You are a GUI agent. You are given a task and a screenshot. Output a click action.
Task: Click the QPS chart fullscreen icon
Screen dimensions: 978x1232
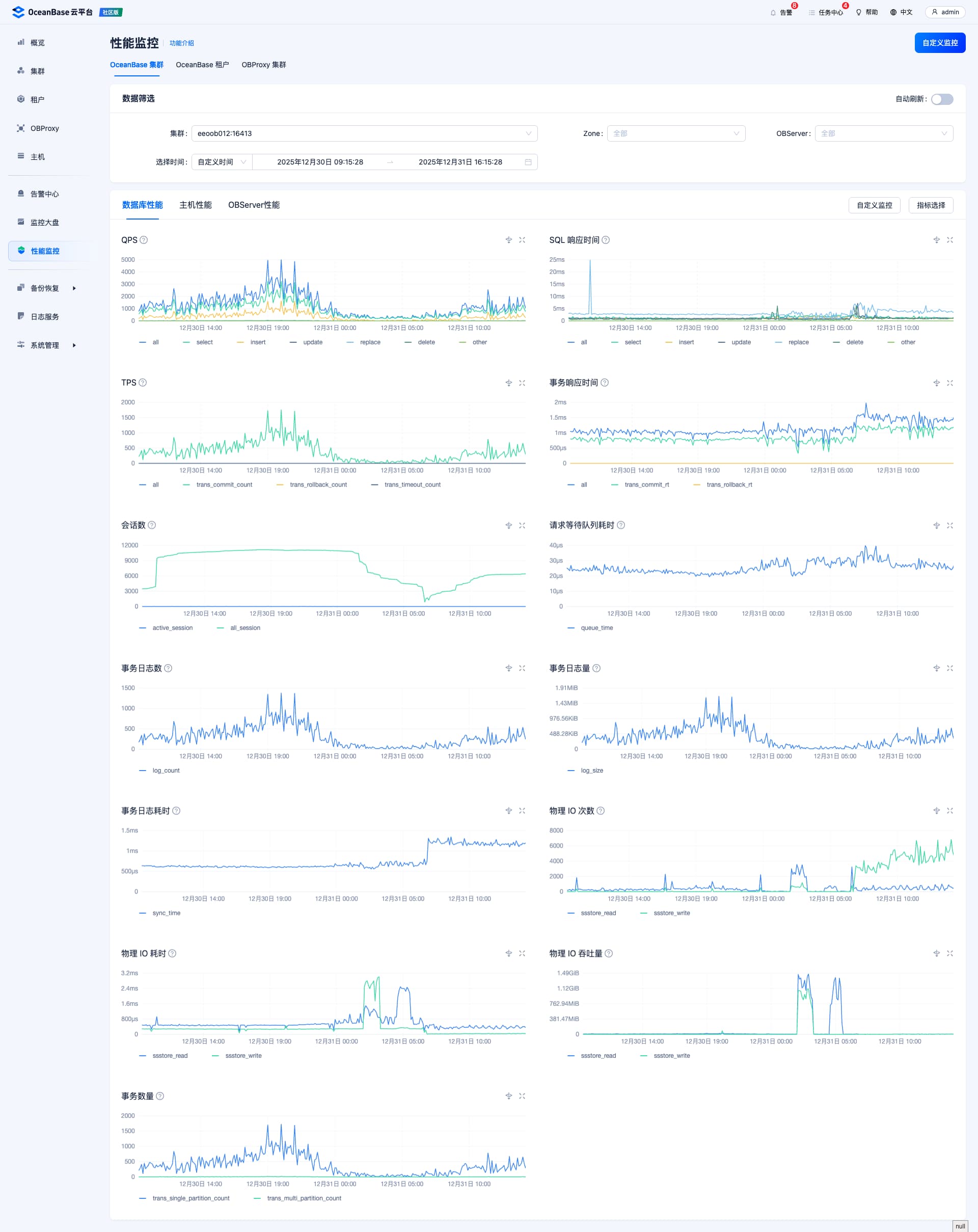click(x=522, y=240)
